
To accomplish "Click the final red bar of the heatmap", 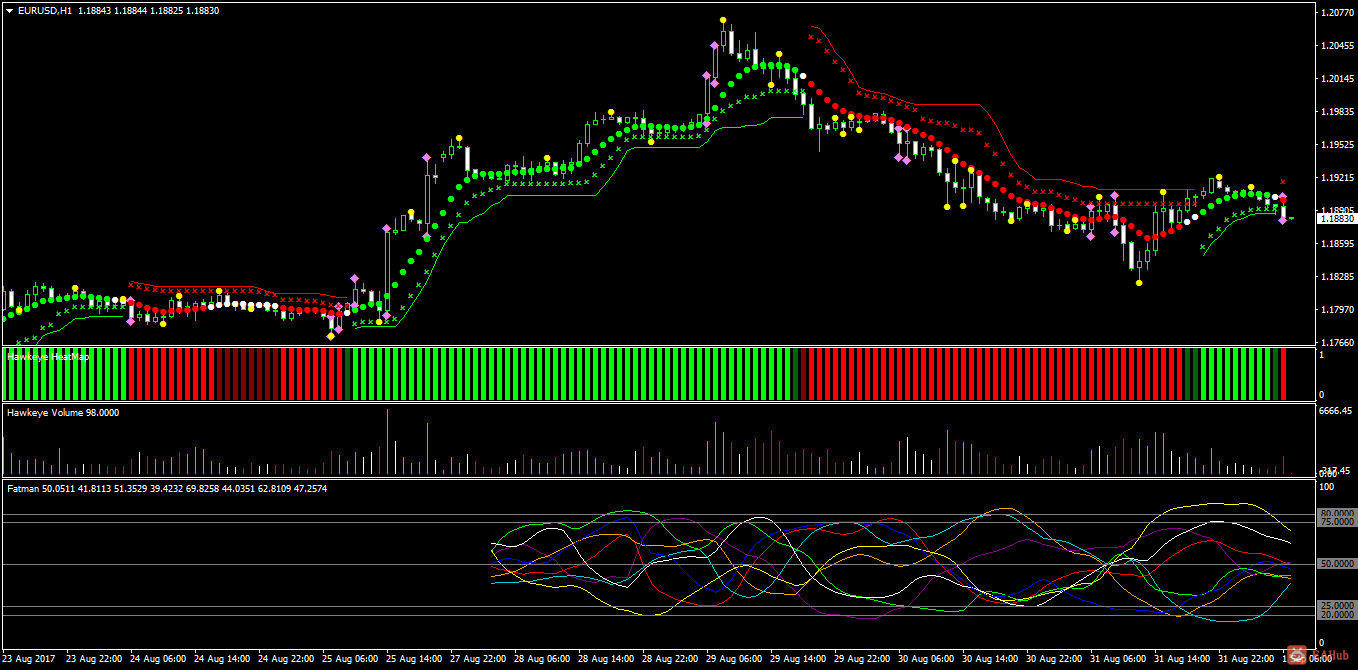I will coord(1284,374).
